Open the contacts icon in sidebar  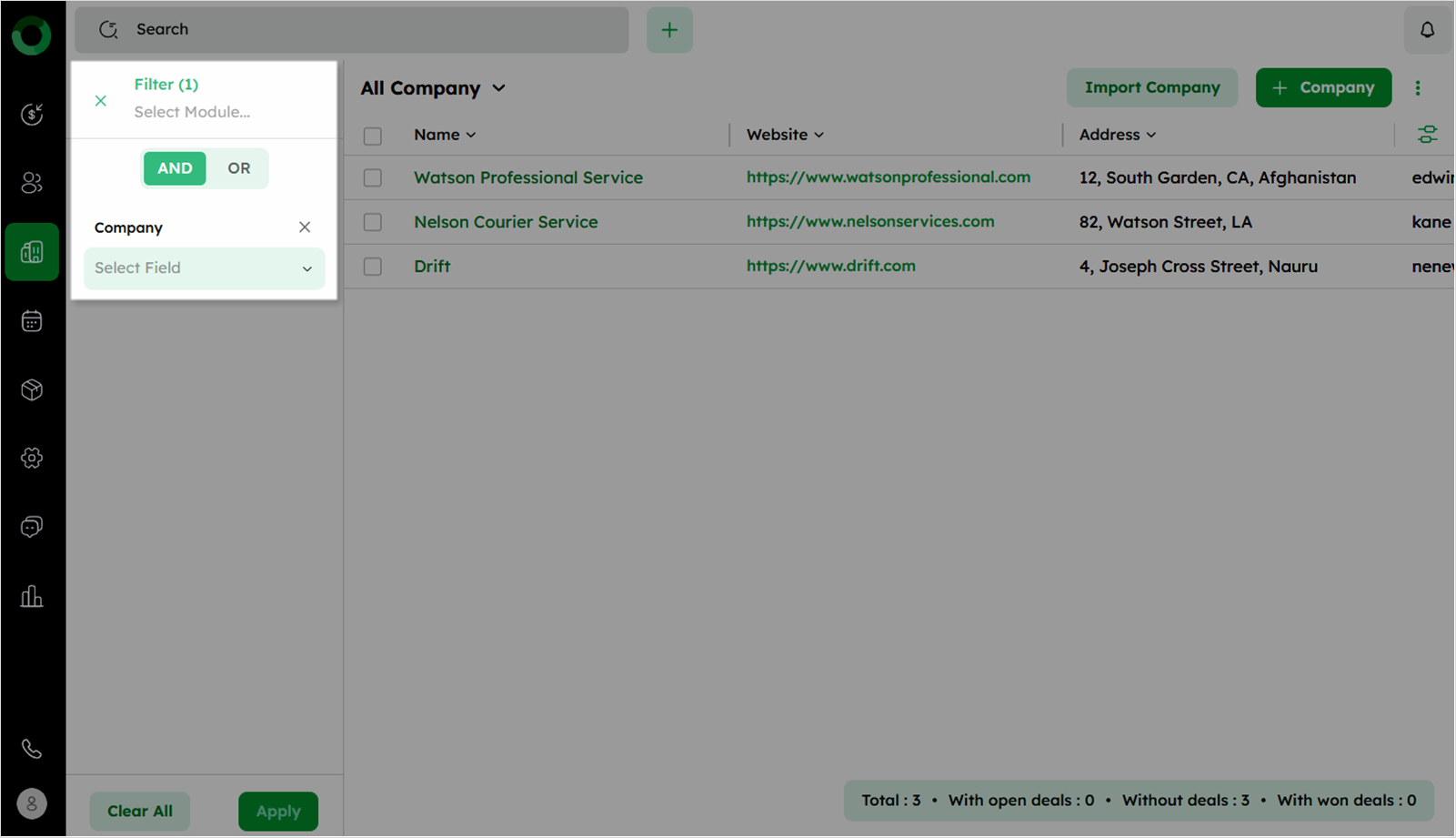point(32,183)
